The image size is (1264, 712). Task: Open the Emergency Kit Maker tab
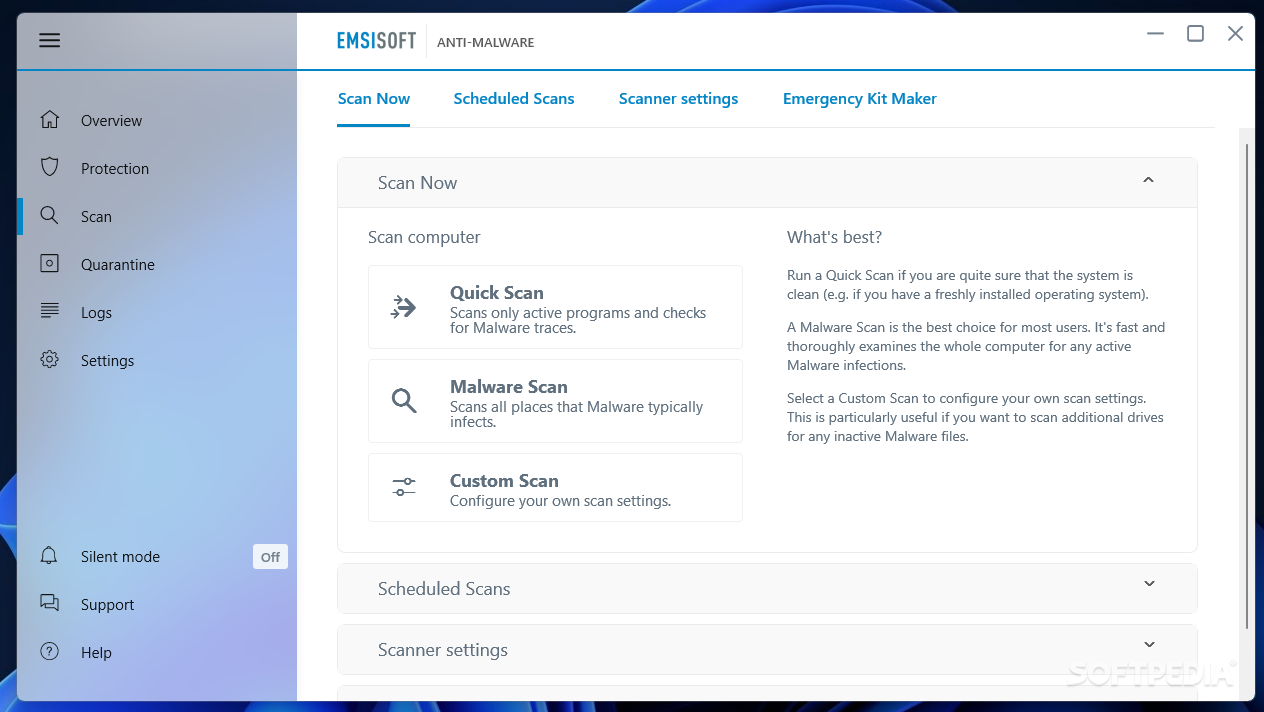(x=860, y=98)
